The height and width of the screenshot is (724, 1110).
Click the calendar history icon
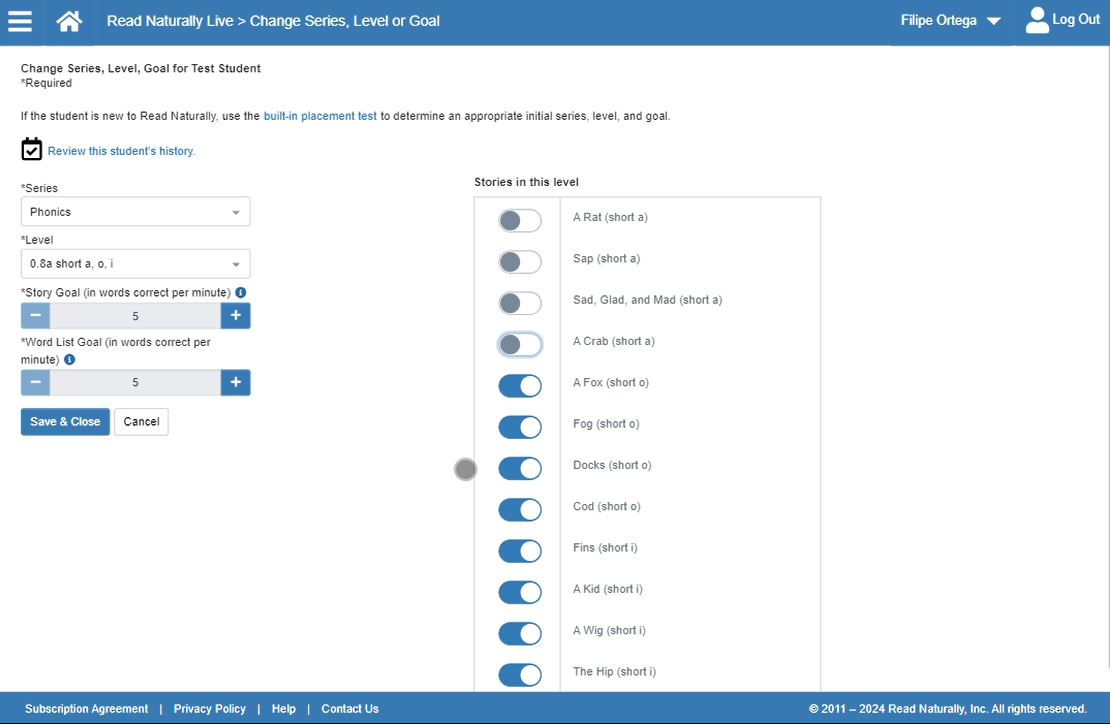(x=32, y=150)
